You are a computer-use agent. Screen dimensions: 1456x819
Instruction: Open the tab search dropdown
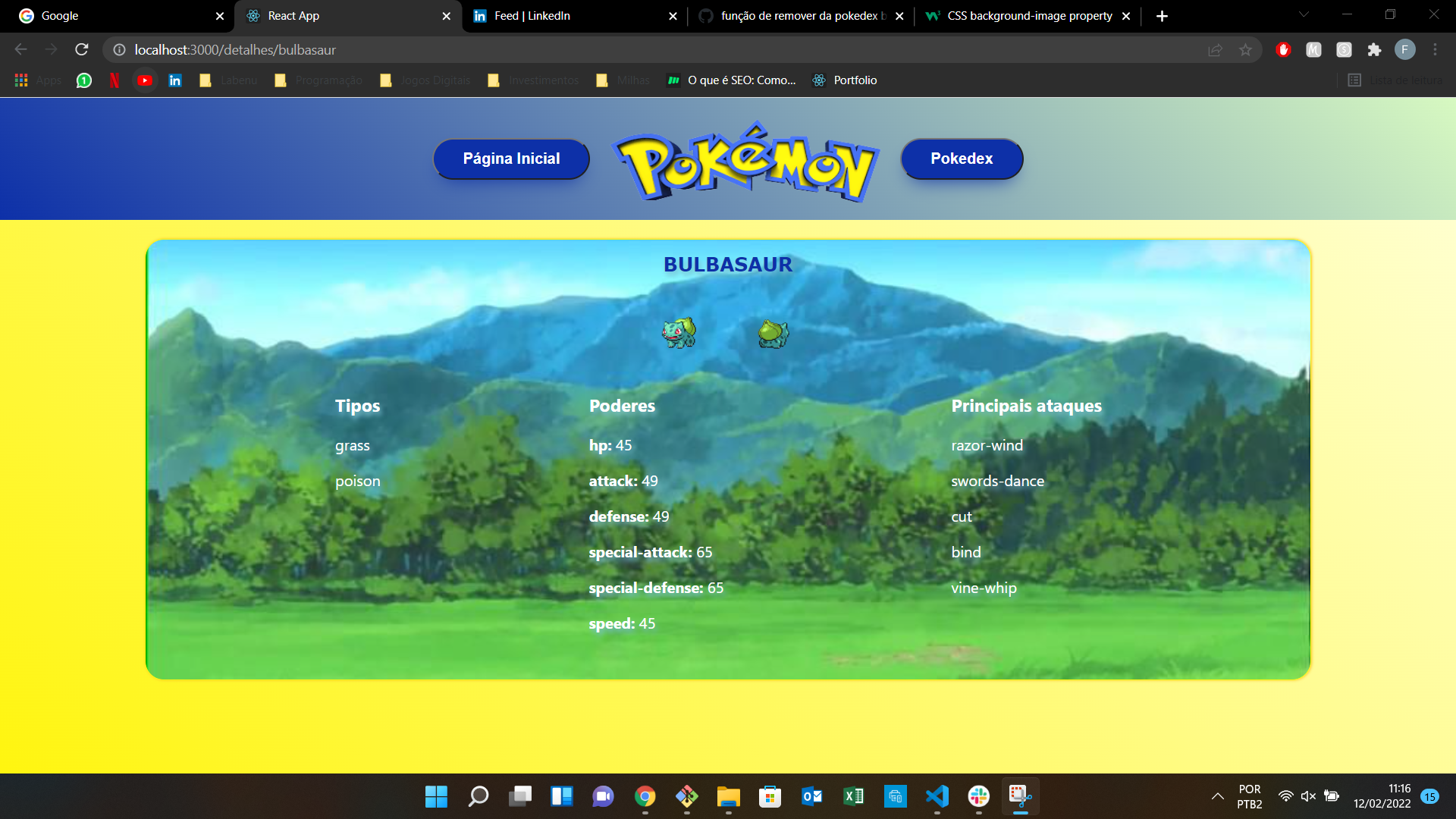click(x=1303, y=15)
